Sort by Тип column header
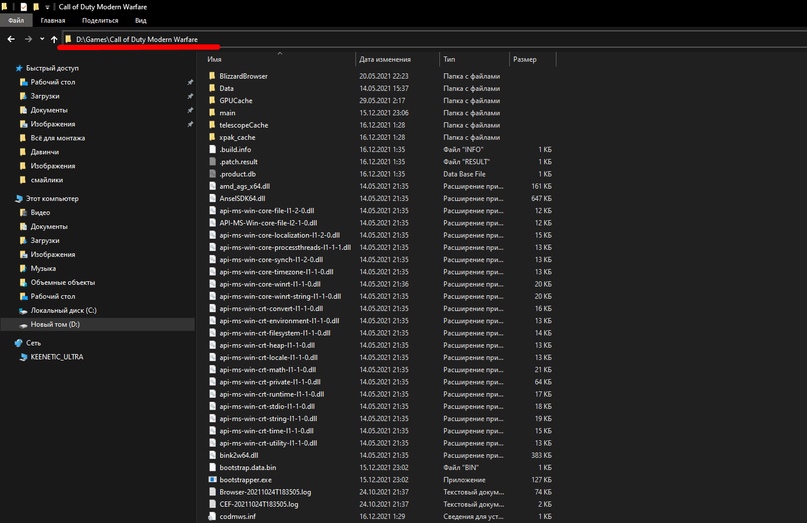807x523 pixels. (x=449, y=59)
